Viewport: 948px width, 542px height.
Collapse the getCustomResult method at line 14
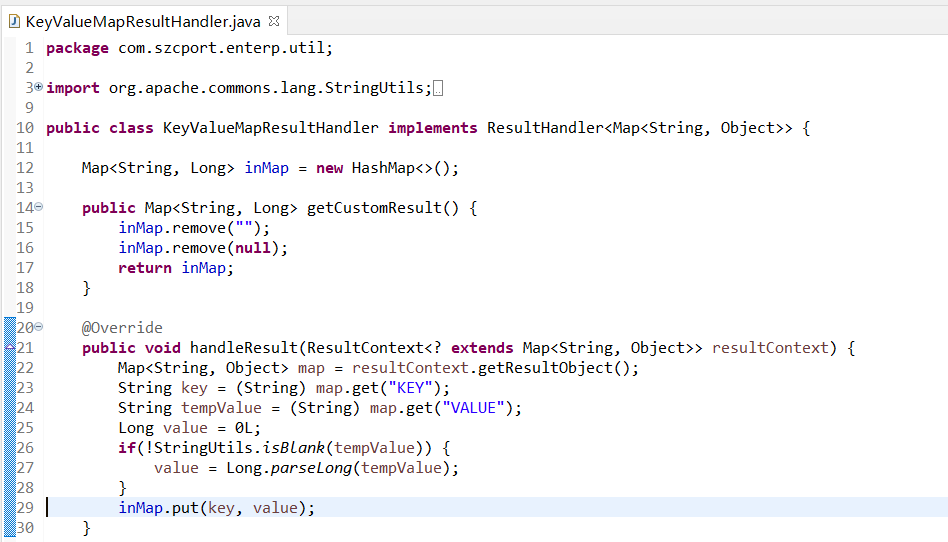click(39, 207)
